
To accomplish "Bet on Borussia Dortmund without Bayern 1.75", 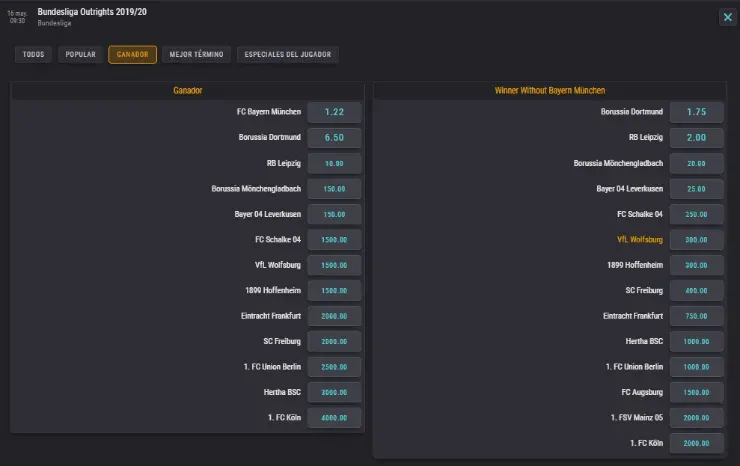I will [x=696, y=112].
